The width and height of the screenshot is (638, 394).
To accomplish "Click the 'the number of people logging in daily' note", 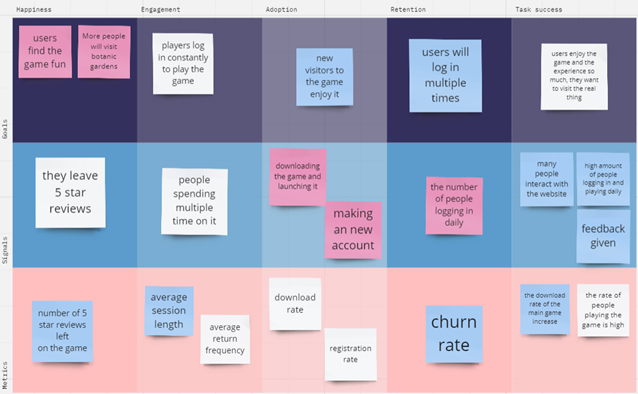I will coord(454,206).
